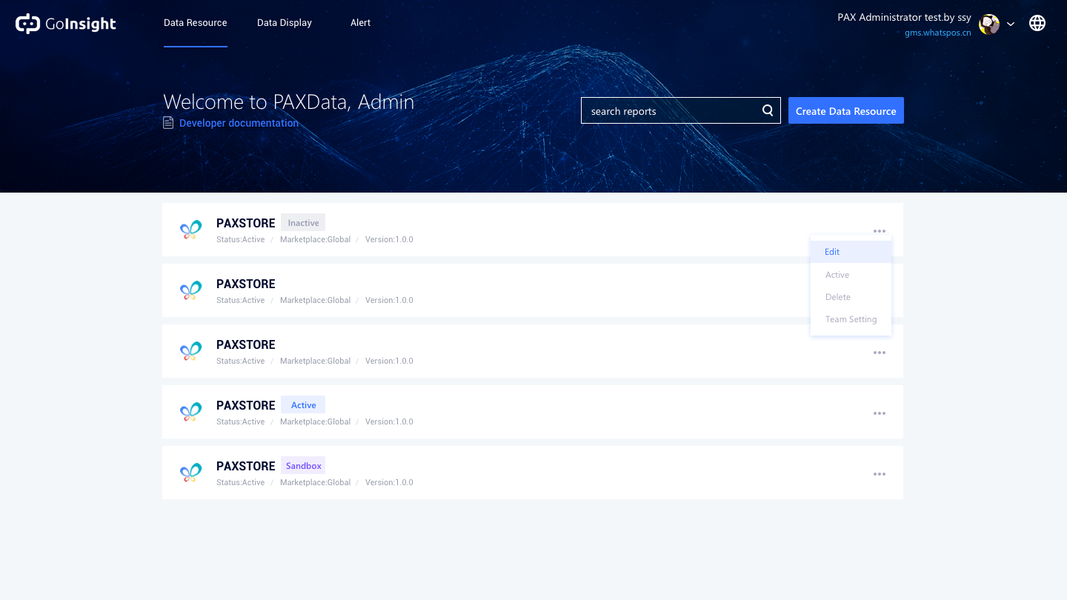This screenshot has width=1067, height=600.
Task: Click PAXSTORE title in second row
Action: 246,284
